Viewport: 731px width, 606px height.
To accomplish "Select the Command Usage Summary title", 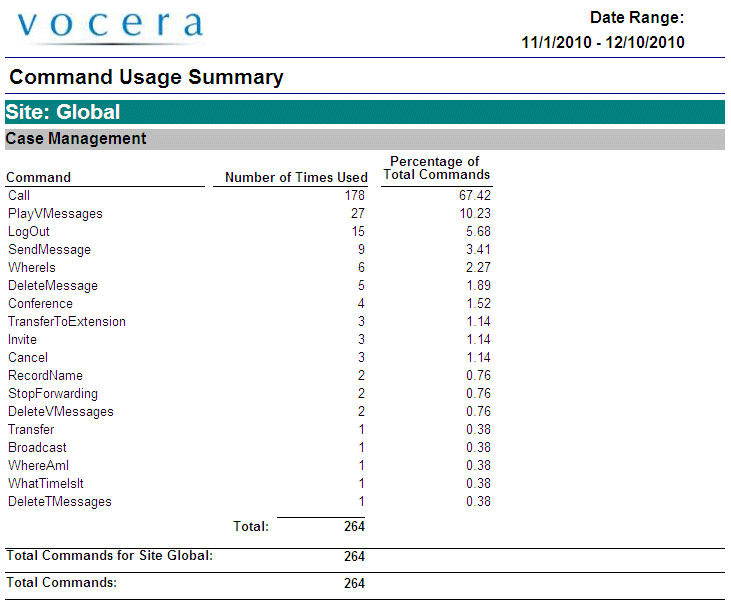I will [146, 77].
